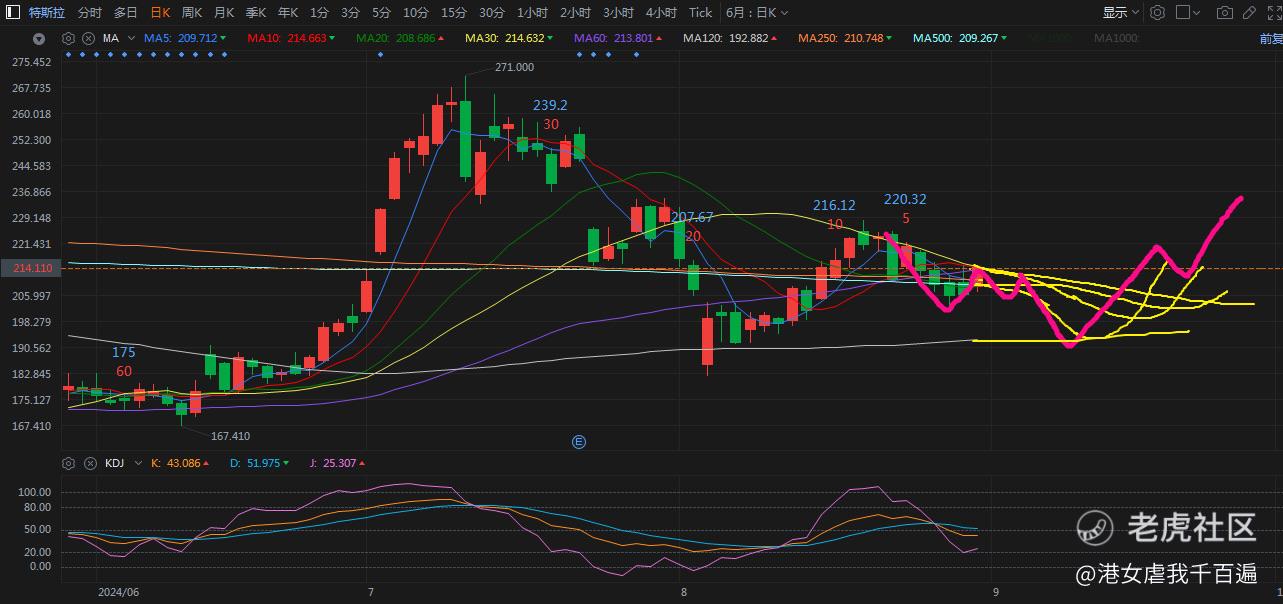Expand the 6月:日K range dropdown
The height and width of the screenshot is (604, 1283).
click(757, 13)
